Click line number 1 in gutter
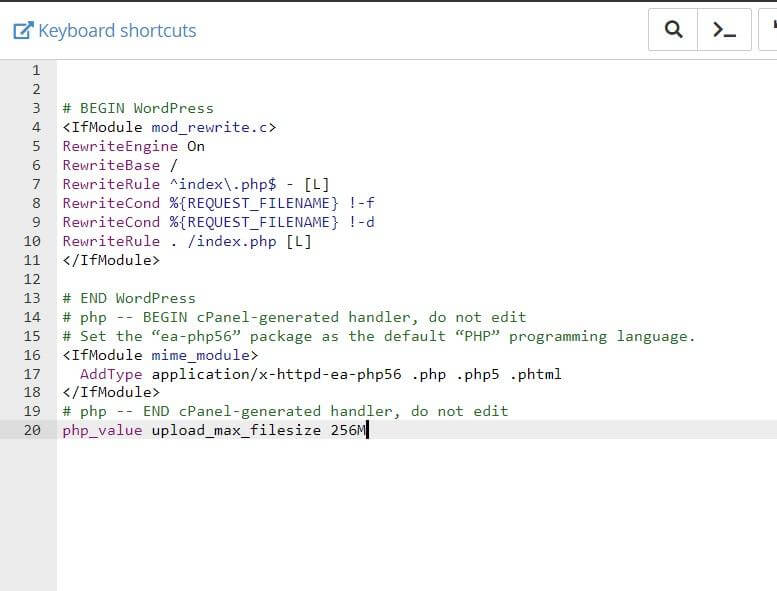The image size is (777, 591). pyautogui.click(x=36, y=70)
